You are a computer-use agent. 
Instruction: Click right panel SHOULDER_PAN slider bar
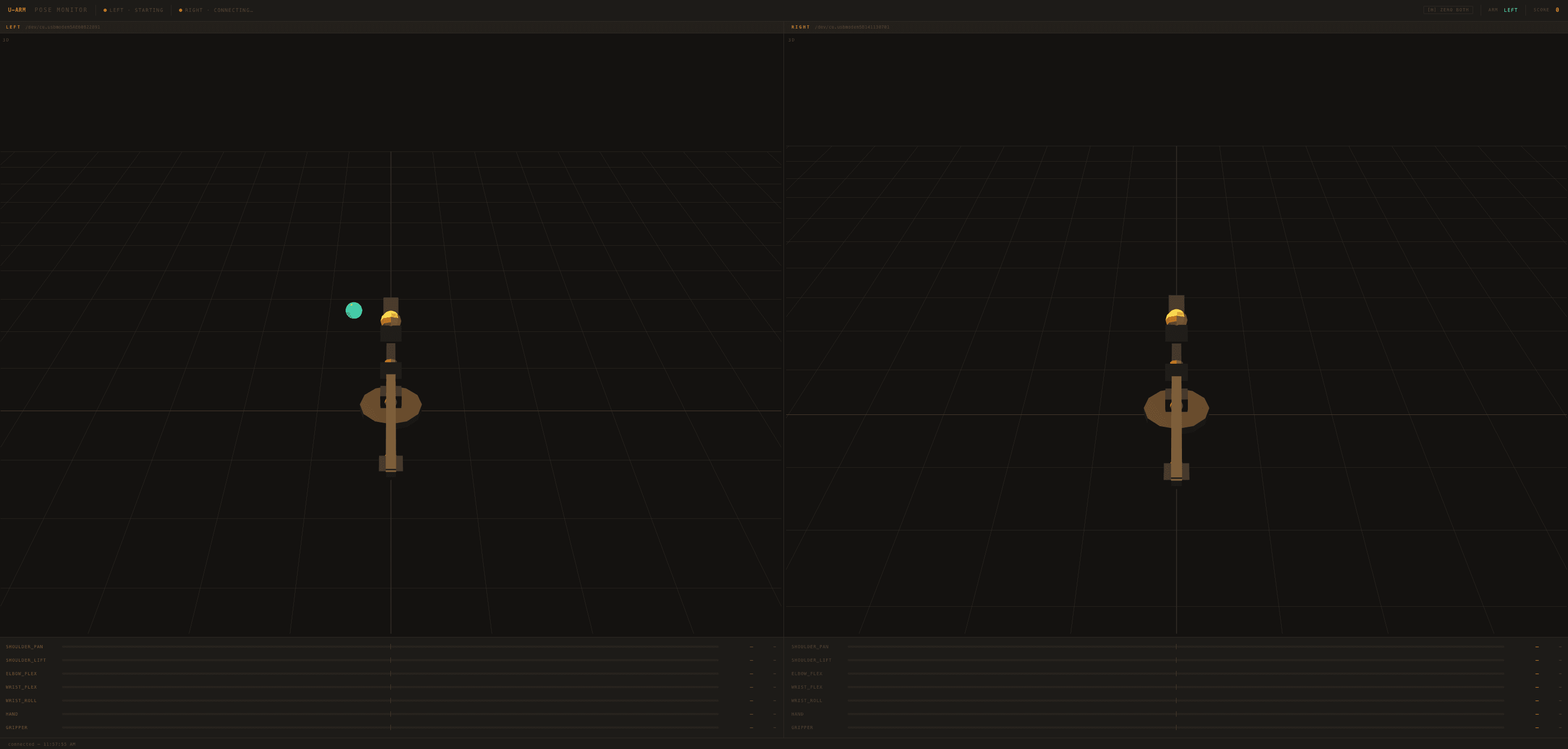click(x=1176, y=647)
